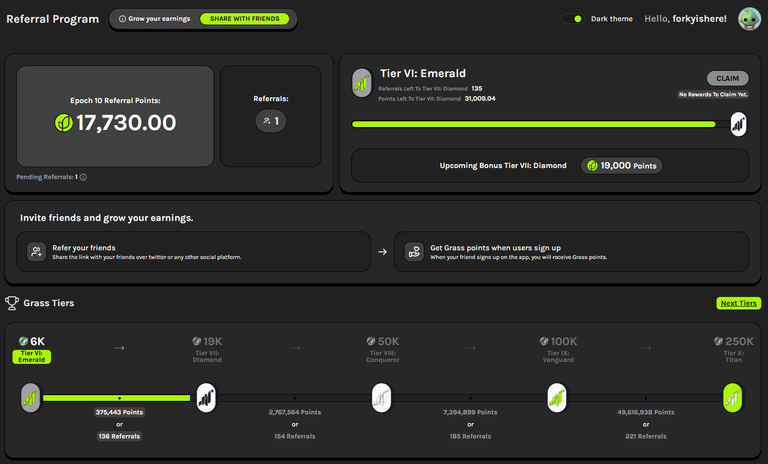Image resolution: width=768 pixels, height=464 pixels.
Task: Click the 135 referrals left value
Action: tap(477, 89)
